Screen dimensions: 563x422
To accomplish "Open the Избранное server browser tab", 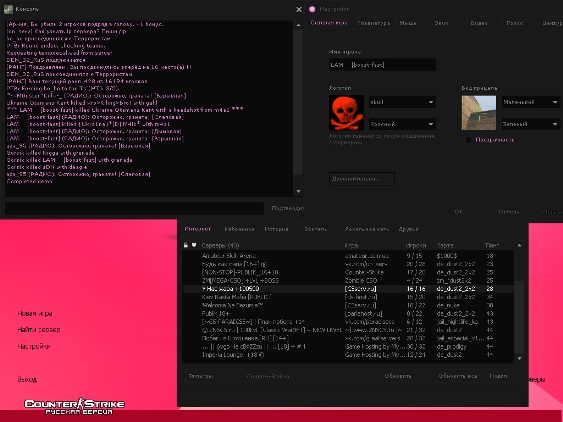I will 239,229.
